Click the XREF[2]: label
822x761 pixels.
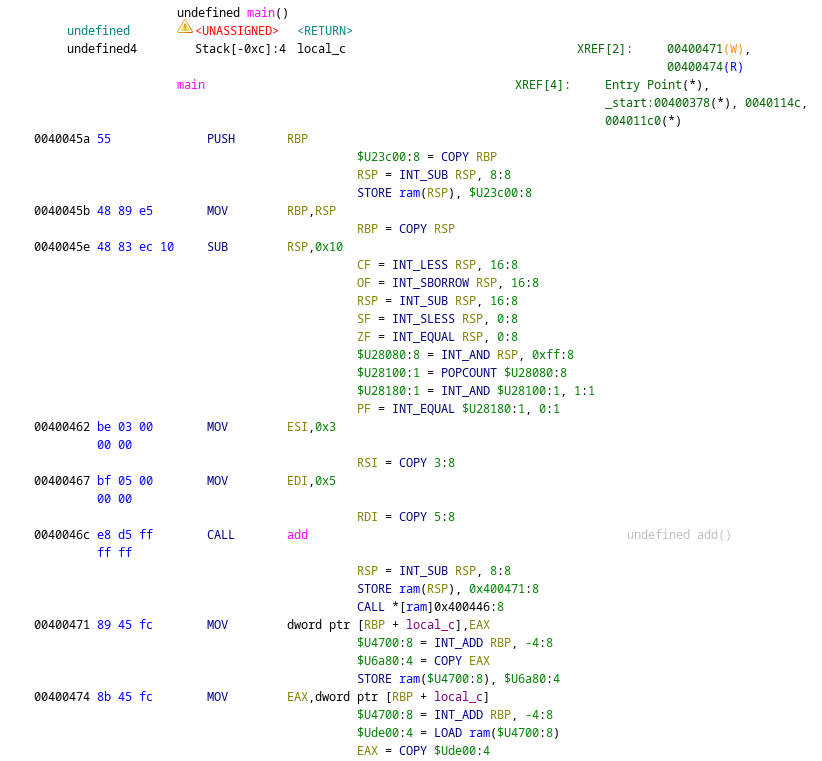tap(604, 49)
